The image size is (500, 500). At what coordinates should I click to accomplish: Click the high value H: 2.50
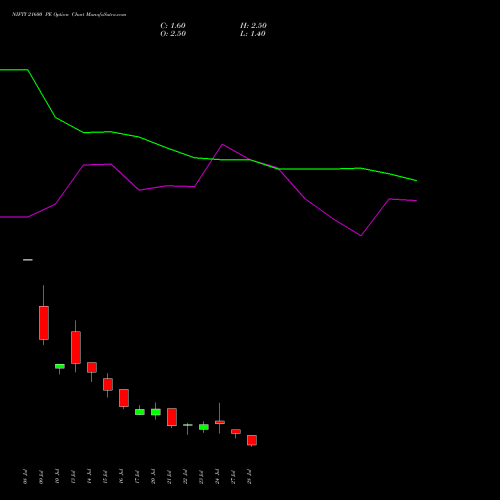point(253,26)
